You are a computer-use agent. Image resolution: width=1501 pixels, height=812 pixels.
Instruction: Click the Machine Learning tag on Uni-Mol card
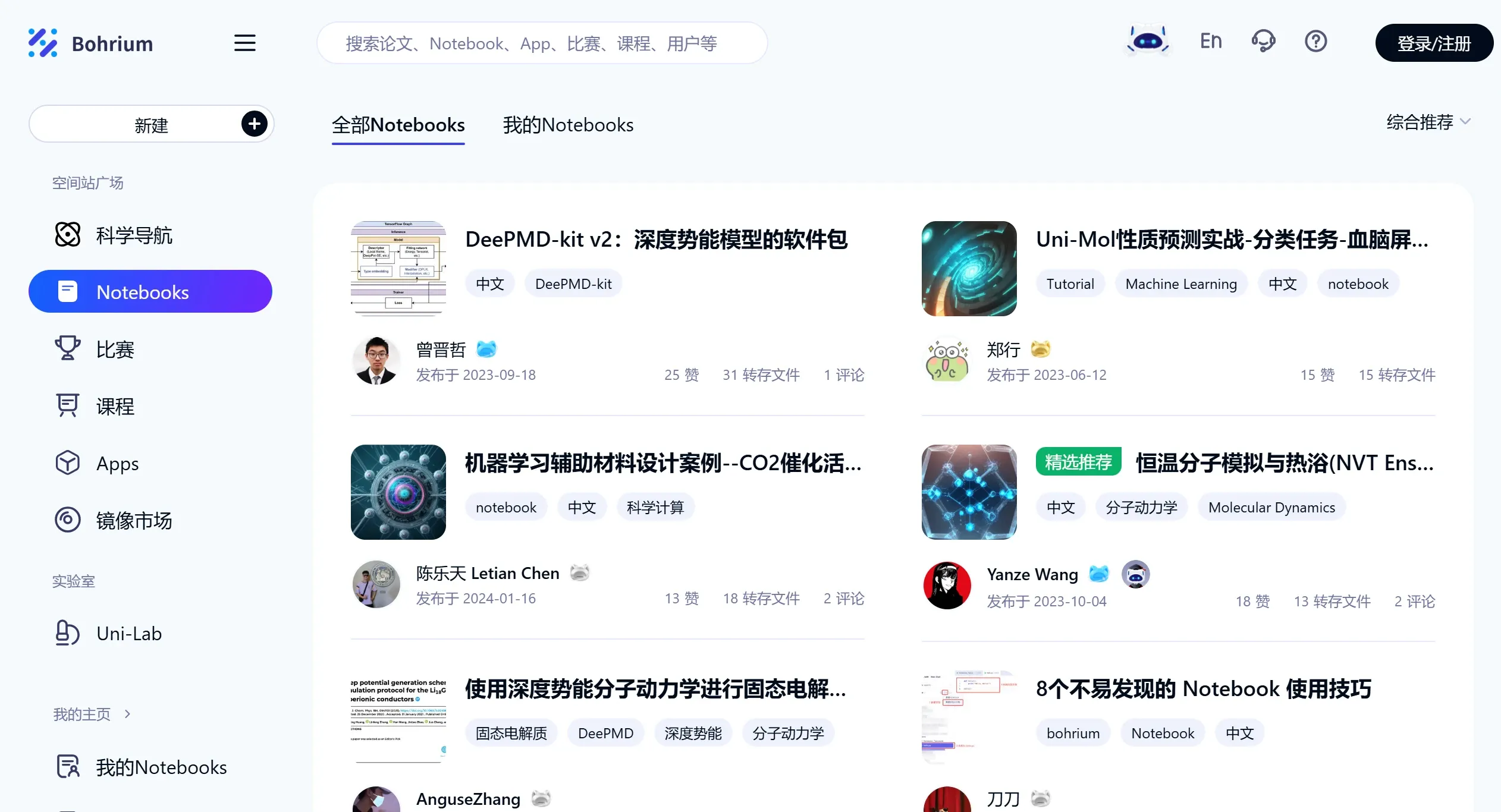[1181, 284]
